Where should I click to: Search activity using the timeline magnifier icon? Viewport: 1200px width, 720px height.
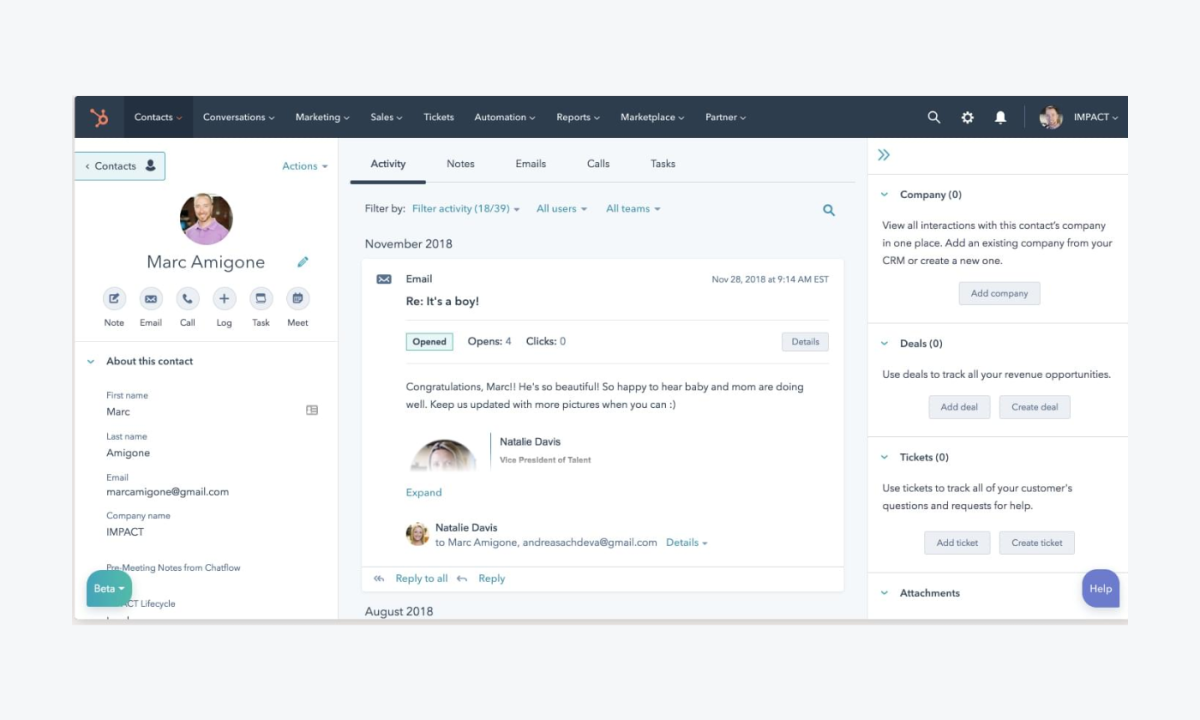click(x=828, y=210)
